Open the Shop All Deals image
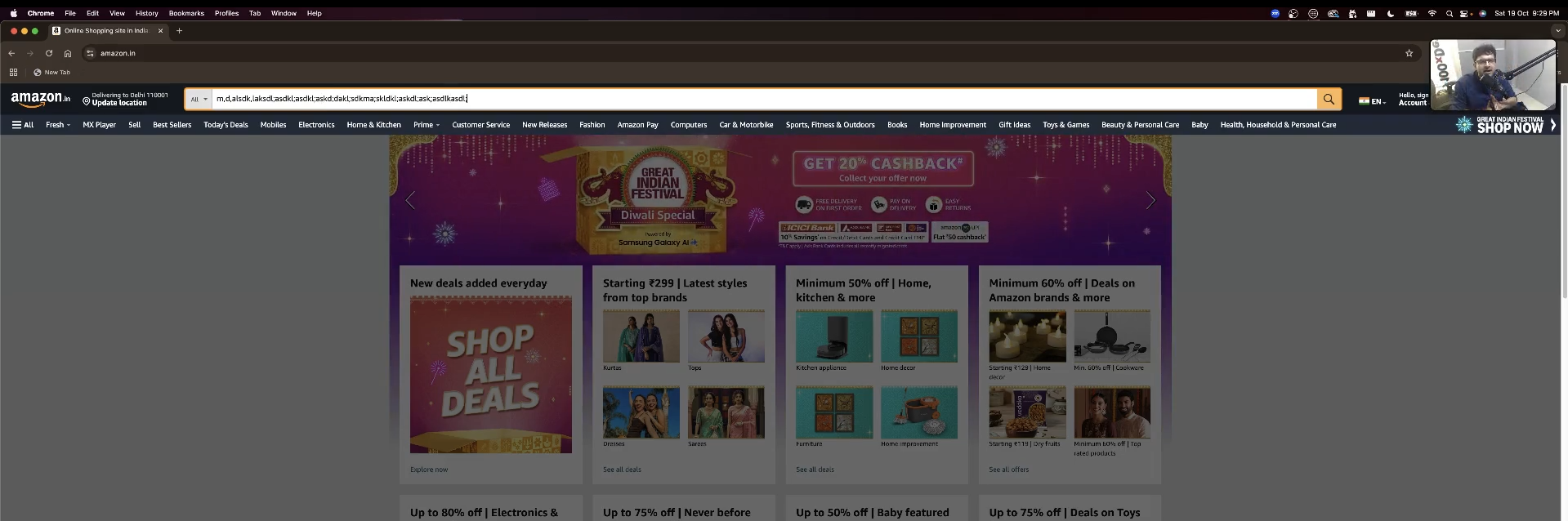 [x=491, y=375]
